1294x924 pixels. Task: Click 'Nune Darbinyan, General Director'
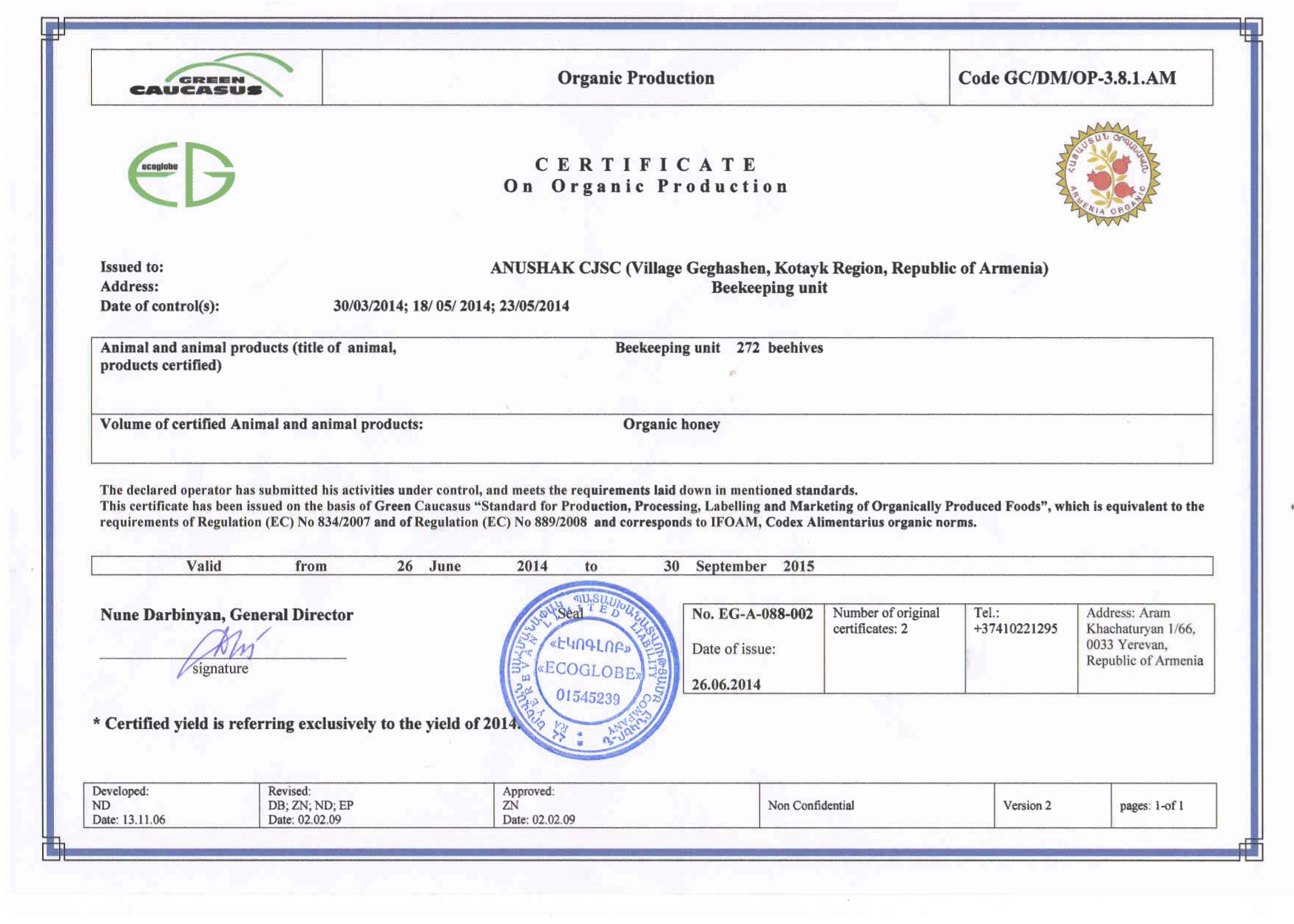click(x=226, y=615)
